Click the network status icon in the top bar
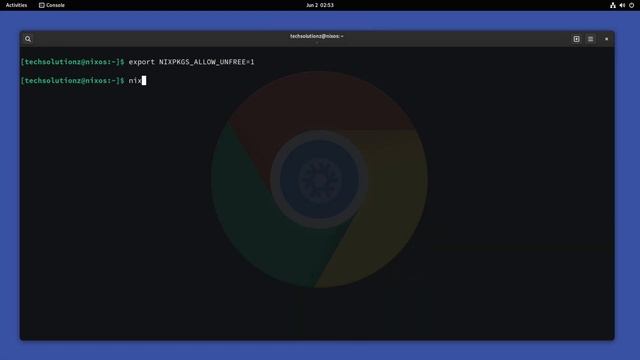The image size is (640, 360). (613, 5)
